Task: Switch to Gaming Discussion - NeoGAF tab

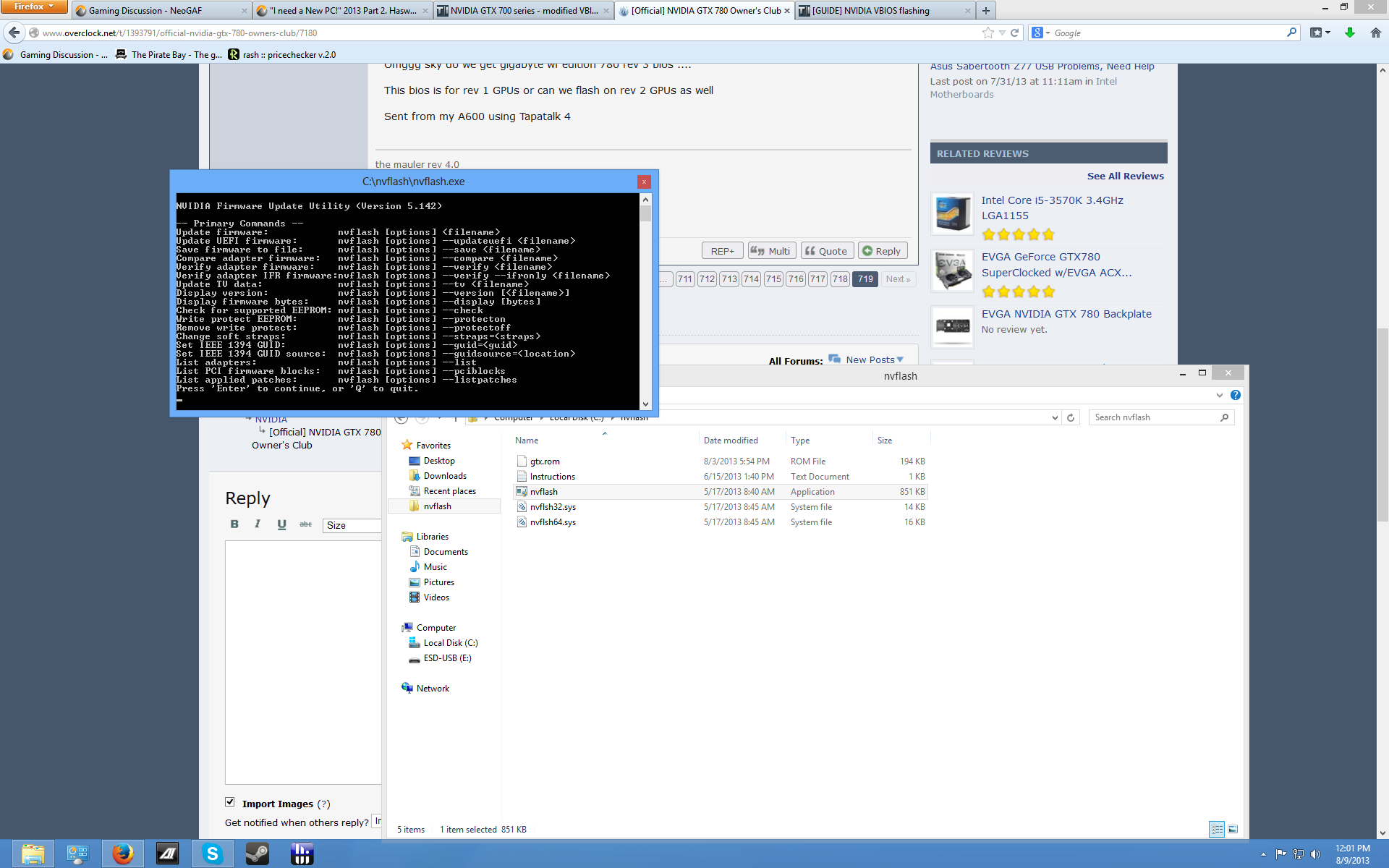Action: point(161,11)
